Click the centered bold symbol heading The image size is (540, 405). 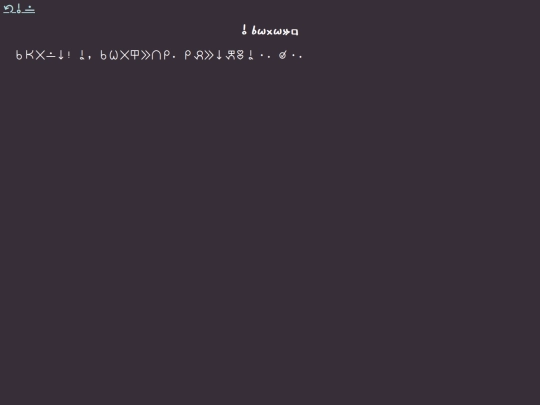pos(270,31)
